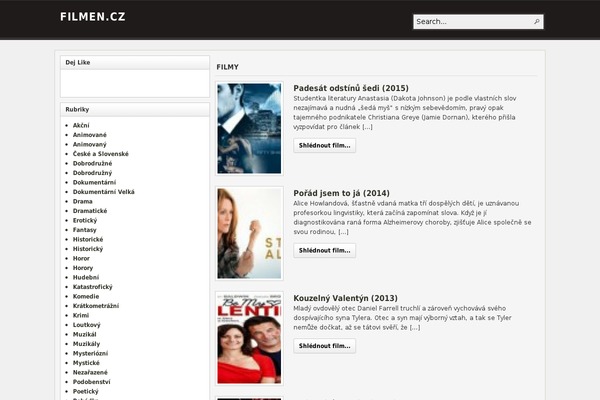Viewport: 600px width, 400px height.
Task: Click Shlédnout film button for Padesát odstínů šedi
Action: [324, 145]
